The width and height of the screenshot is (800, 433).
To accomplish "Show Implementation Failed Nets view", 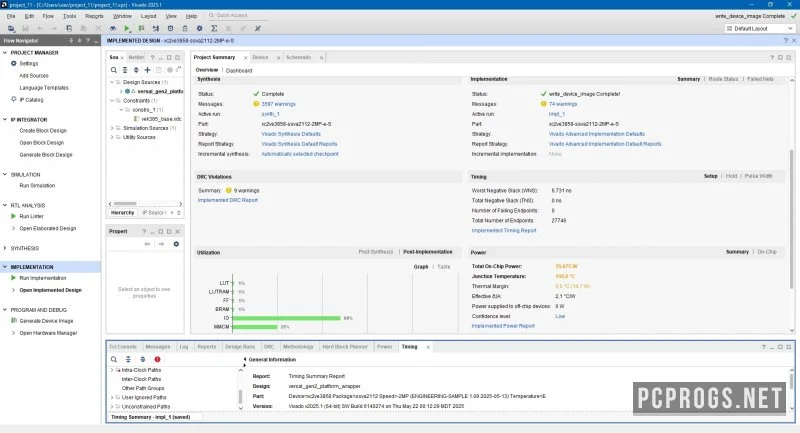I will coord(760,79).
